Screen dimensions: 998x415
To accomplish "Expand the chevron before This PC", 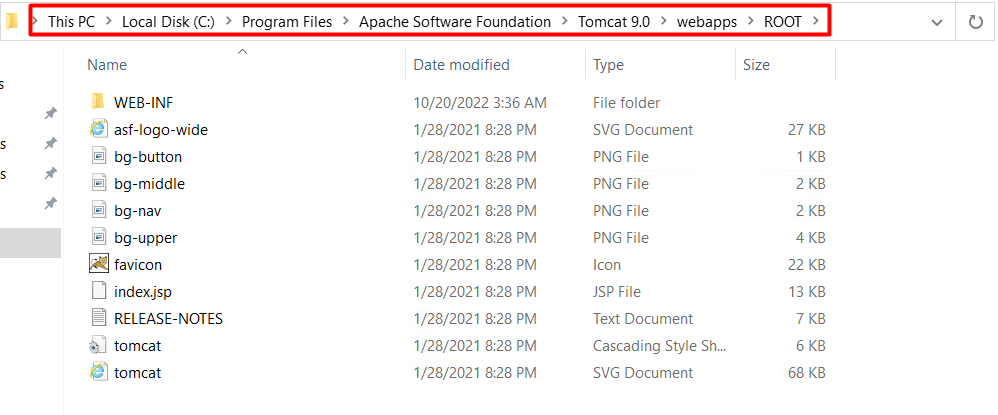I will click(x=36, y=22).
